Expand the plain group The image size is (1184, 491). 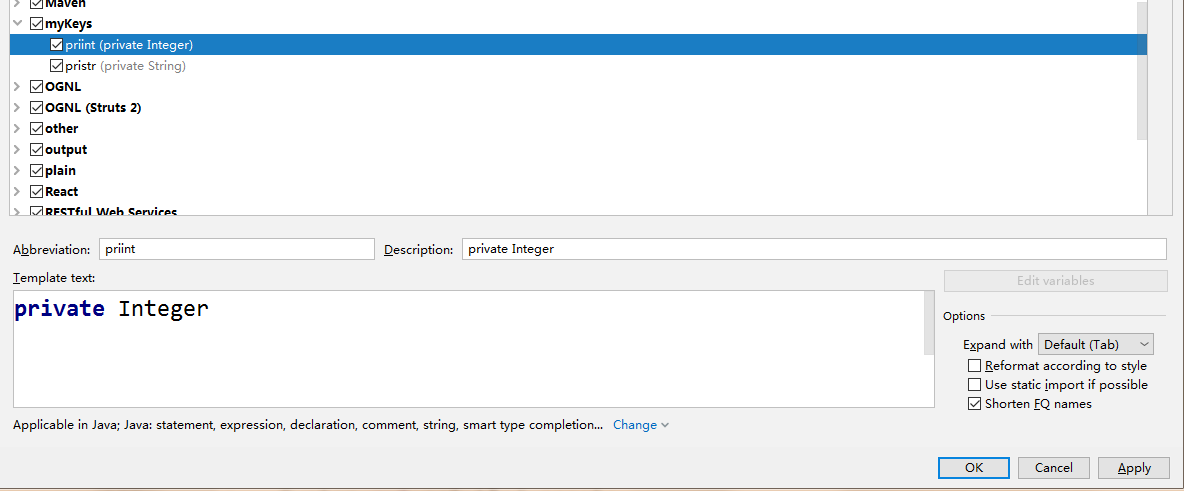[x=17, y=171]
